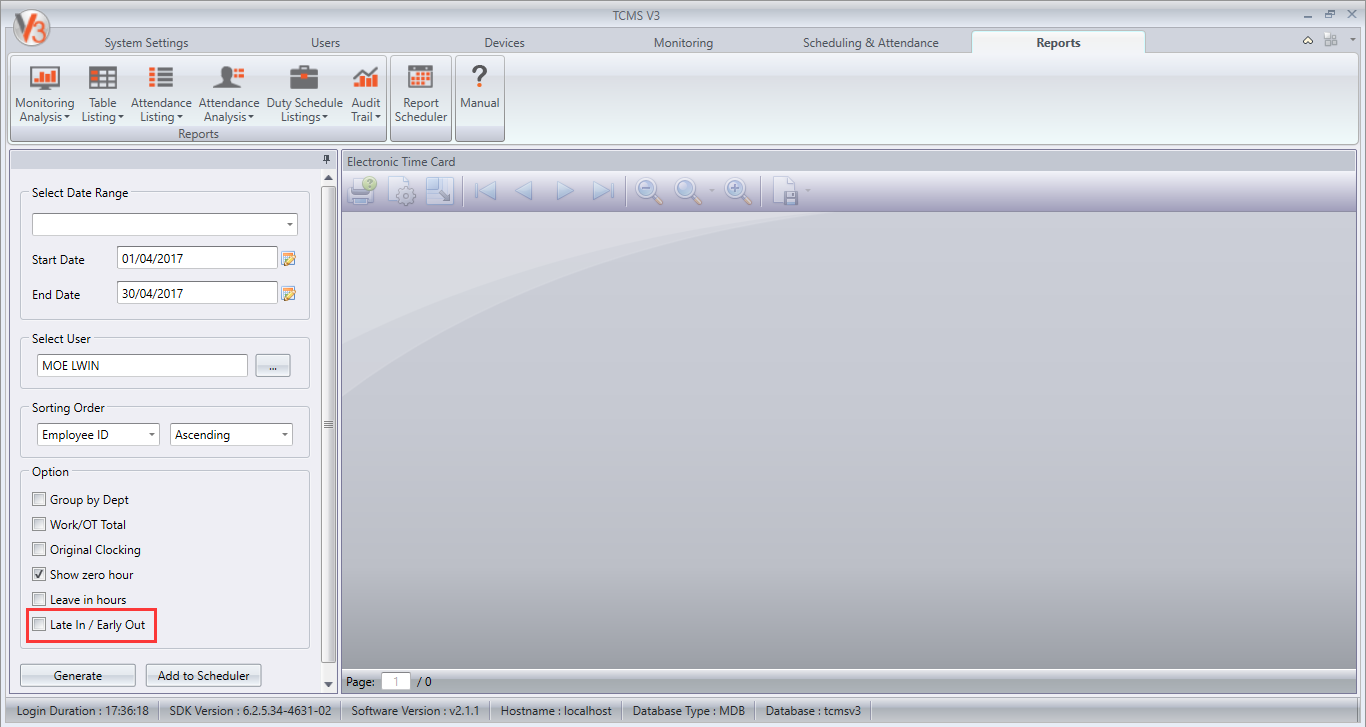Image resolution: width=1366 pixels, height=727 pixels.
Task: Launch the Report Scheduler
Action: point(421,96)
